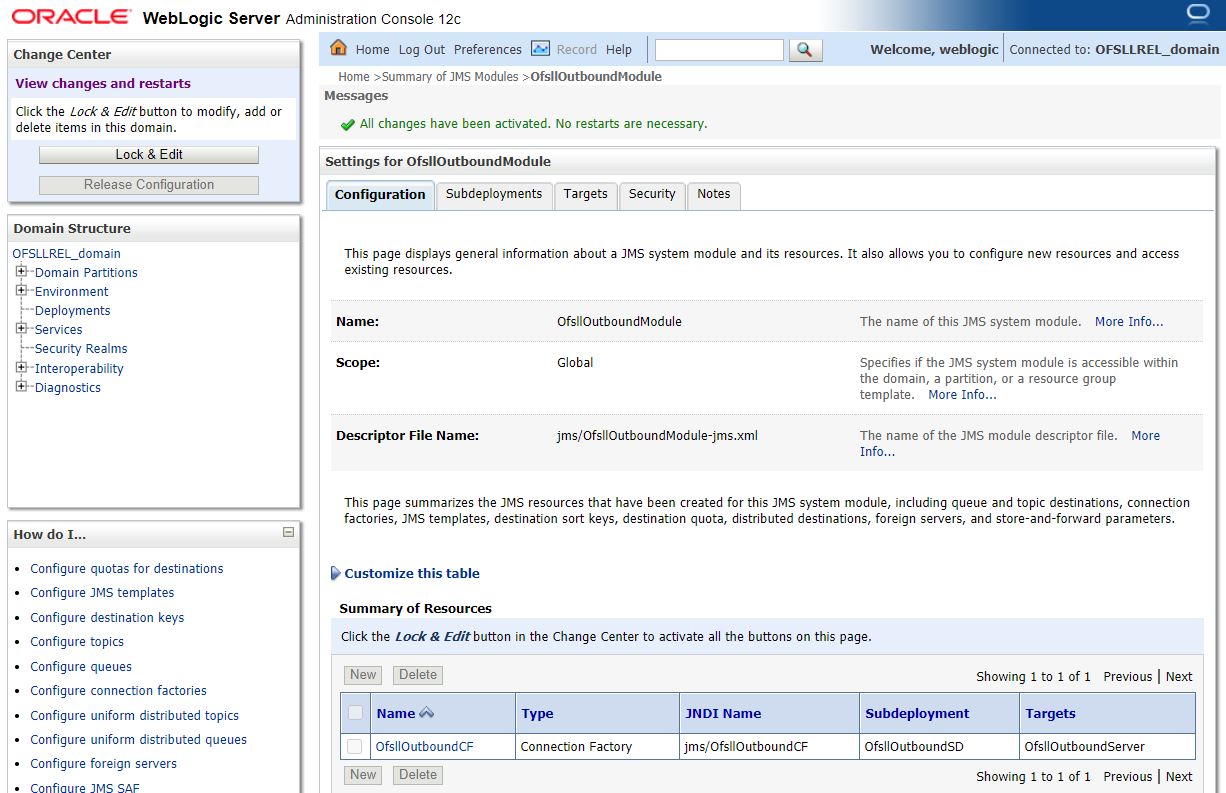Open Configure topics help link

[77, 641]
